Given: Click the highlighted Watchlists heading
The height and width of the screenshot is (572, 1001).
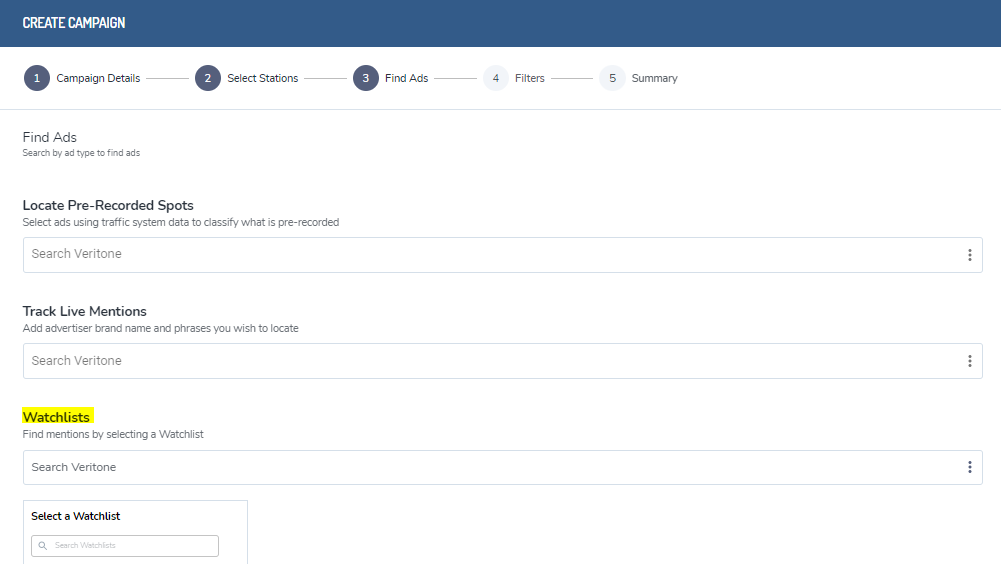Looking at the screenshot, I should coord(57,417).
